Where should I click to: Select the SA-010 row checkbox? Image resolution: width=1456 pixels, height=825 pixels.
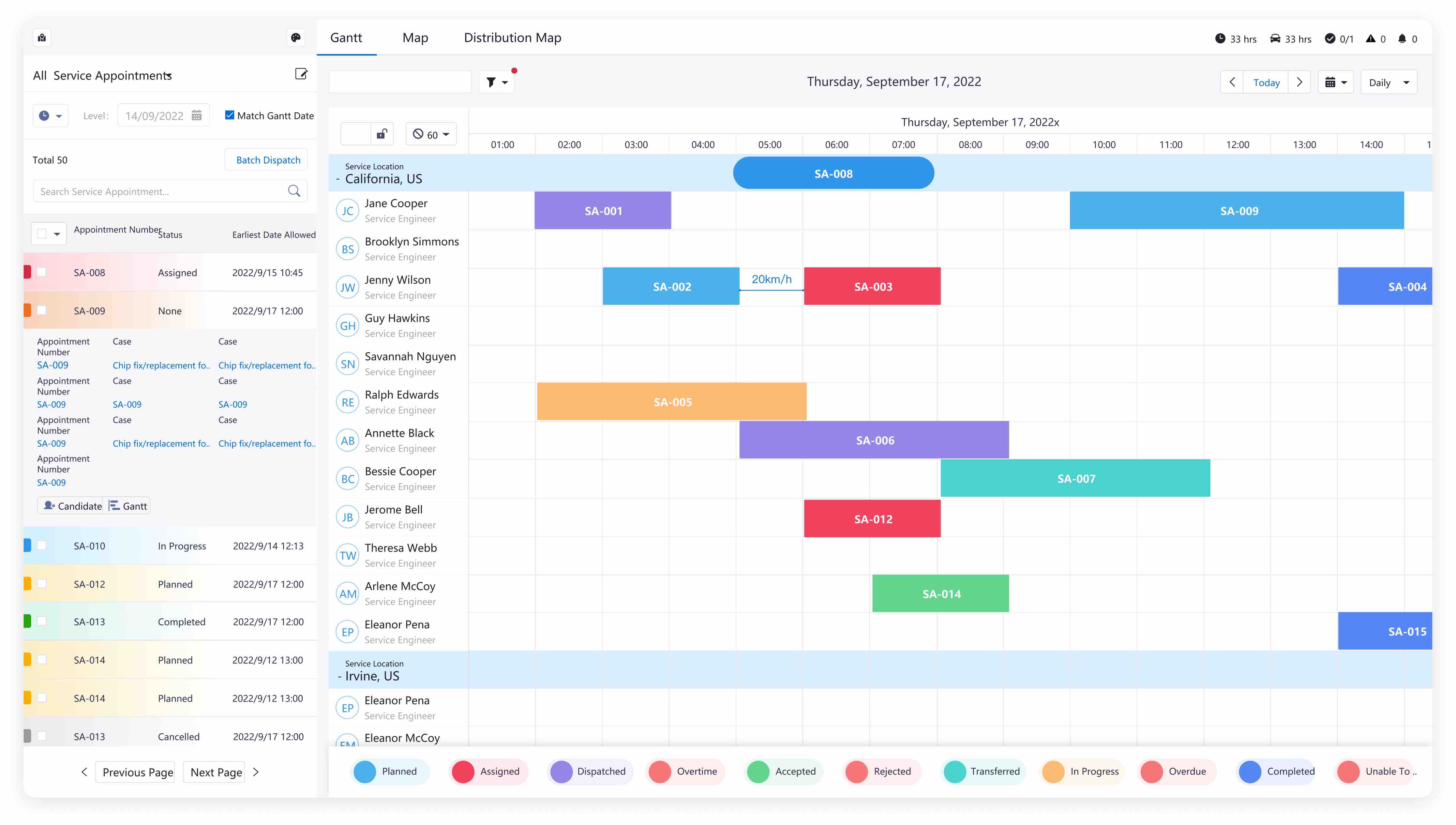coord(41,546)
